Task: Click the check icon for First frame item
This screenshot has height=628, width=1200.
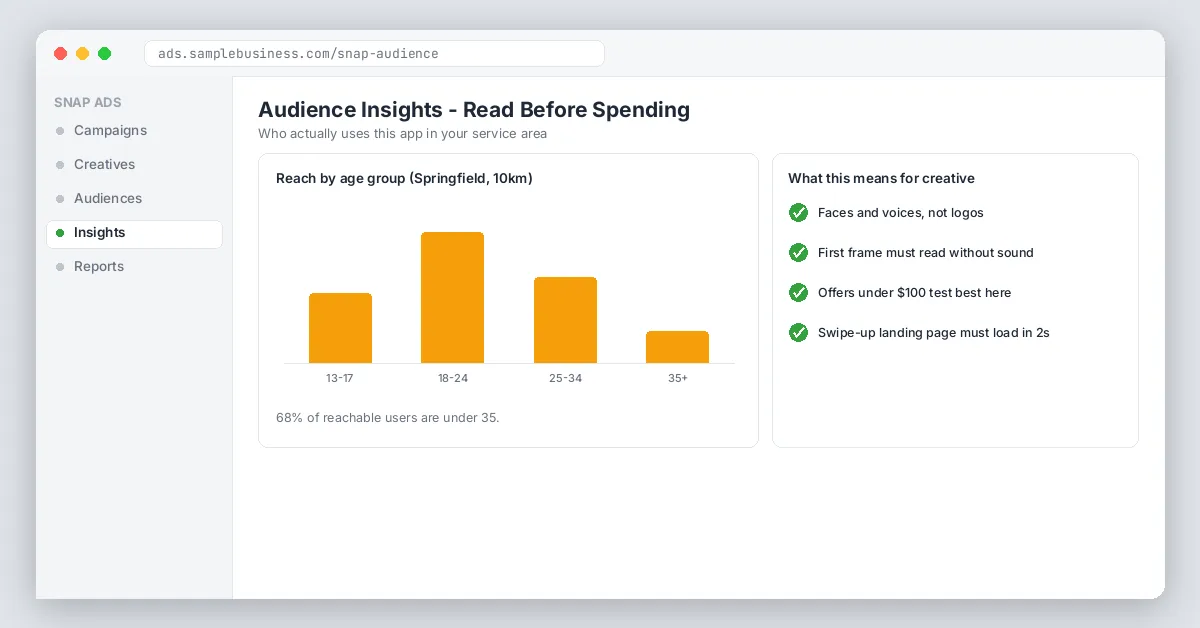Action: [x=798, y=252]
